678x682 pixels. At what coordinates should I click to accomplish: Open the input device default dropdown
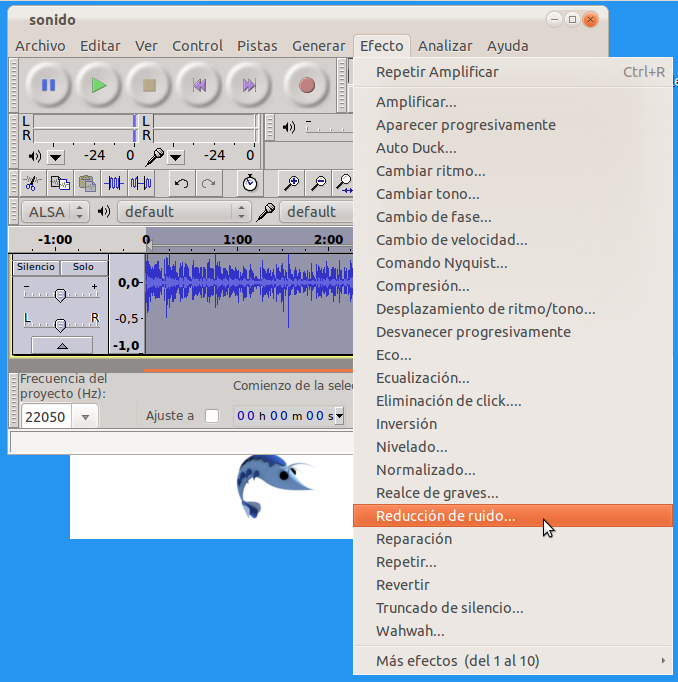(316, 212)
